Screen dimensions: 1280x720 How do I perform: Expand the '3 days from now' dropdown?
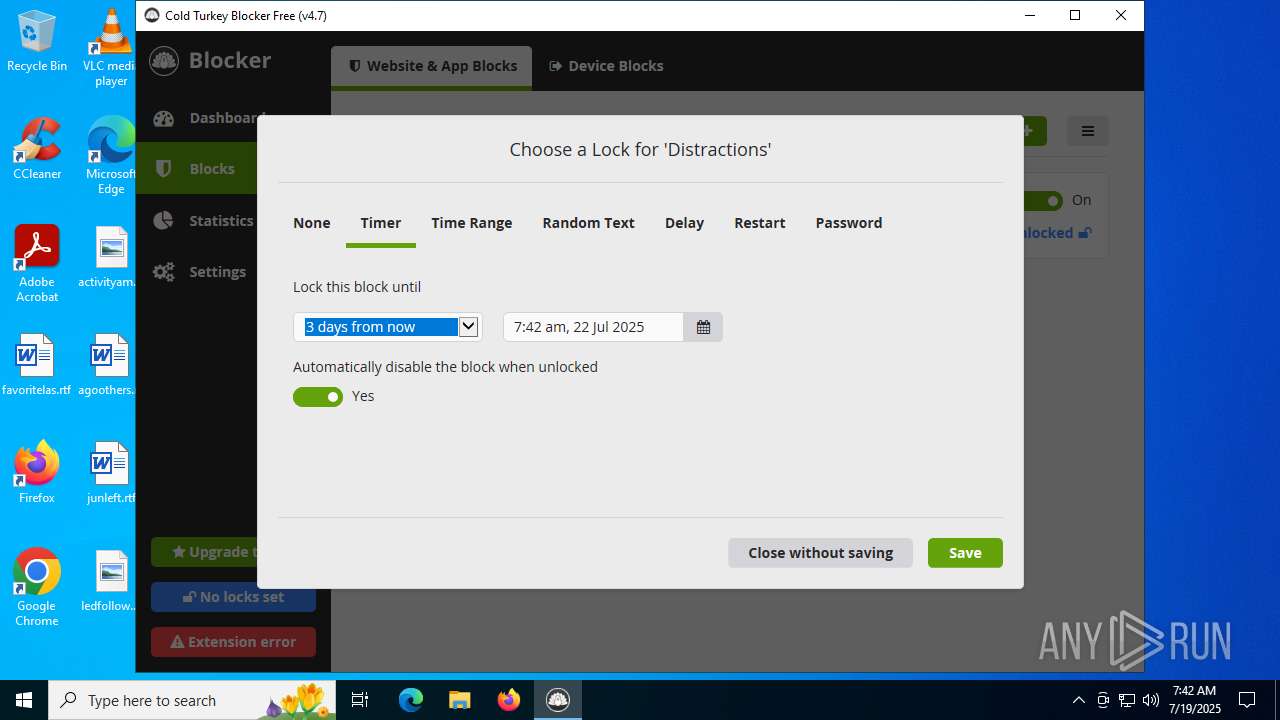point(387,327)
